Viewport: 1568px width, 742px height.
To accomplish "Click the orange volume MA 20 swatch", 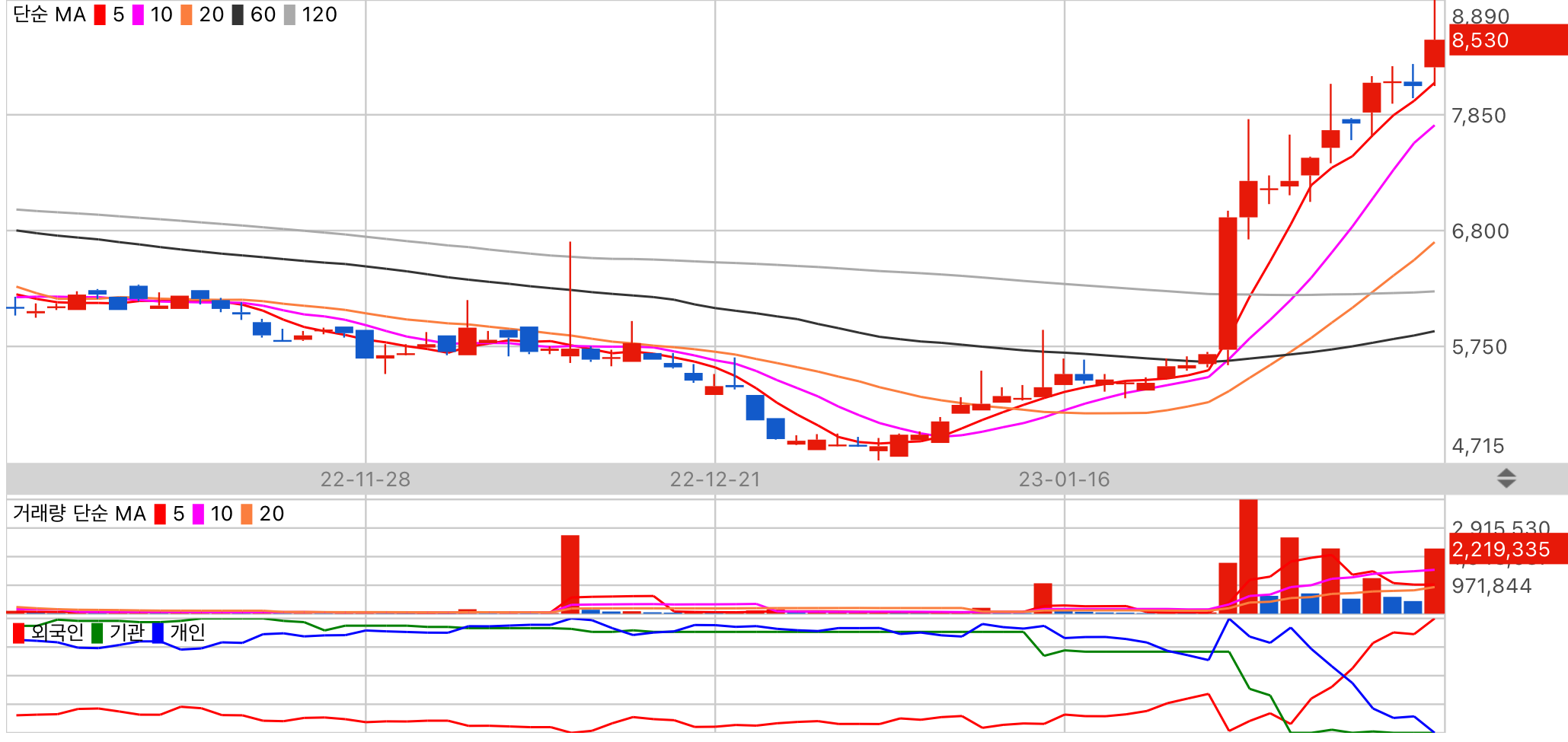I will pos(247,514).
